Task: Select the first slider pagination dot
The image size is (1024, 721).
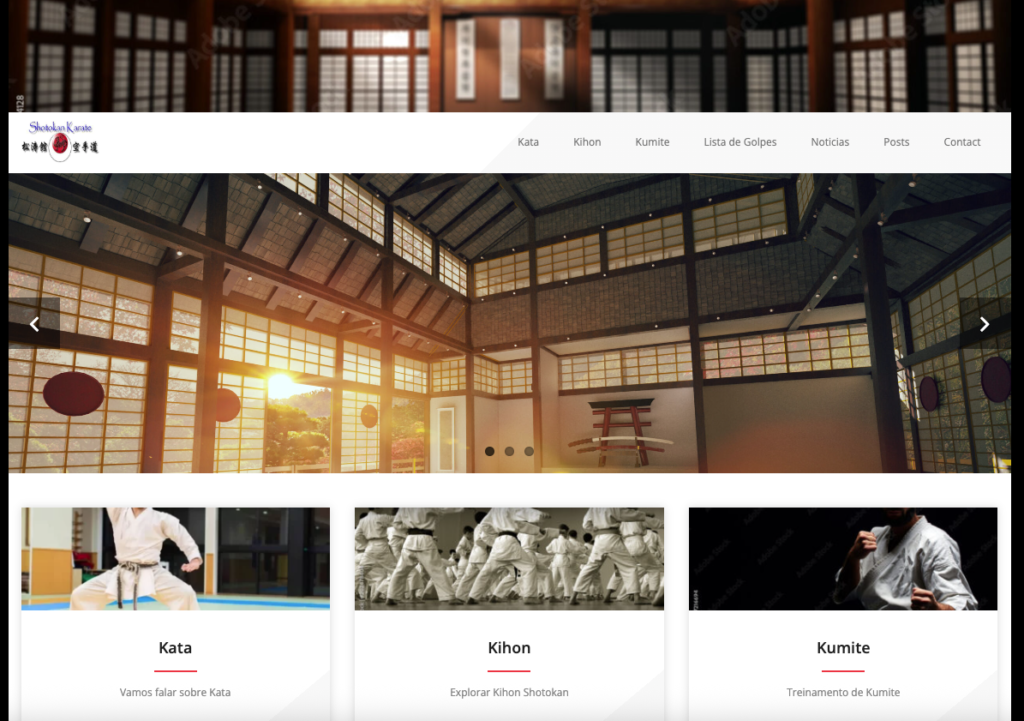Action: pos(489,451)
